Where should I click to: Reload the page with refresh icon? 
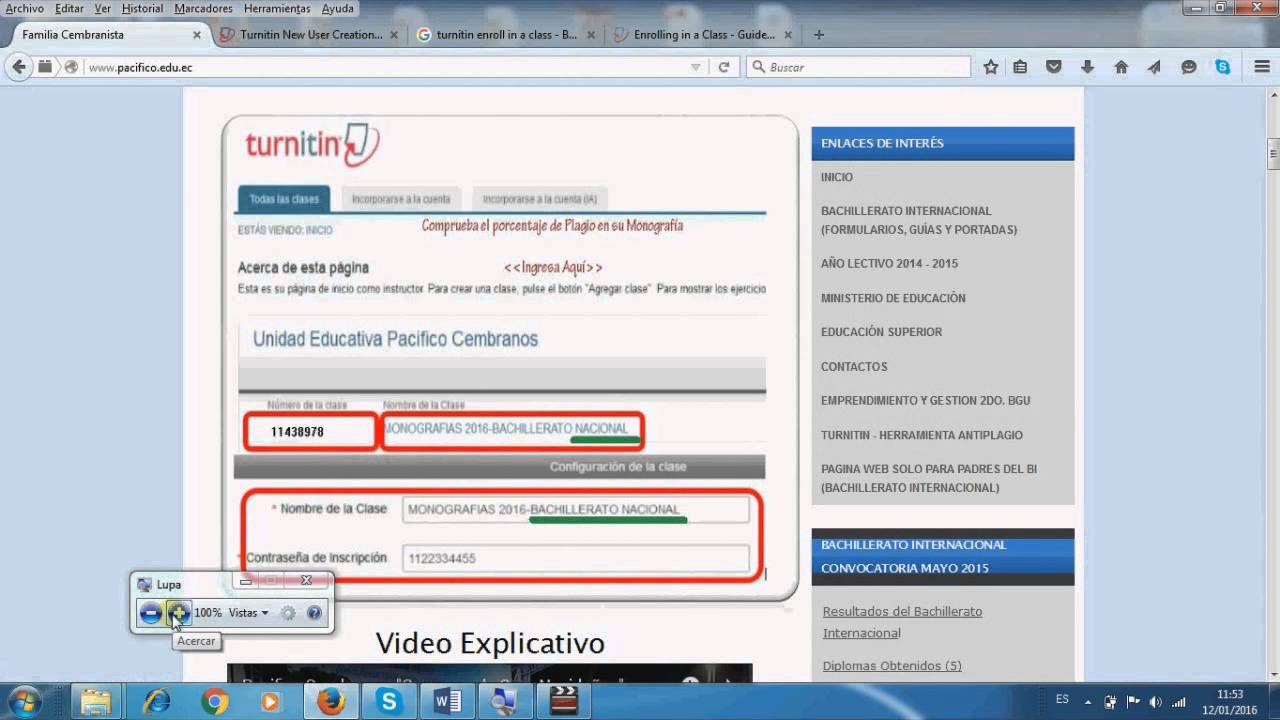point(724,67)
